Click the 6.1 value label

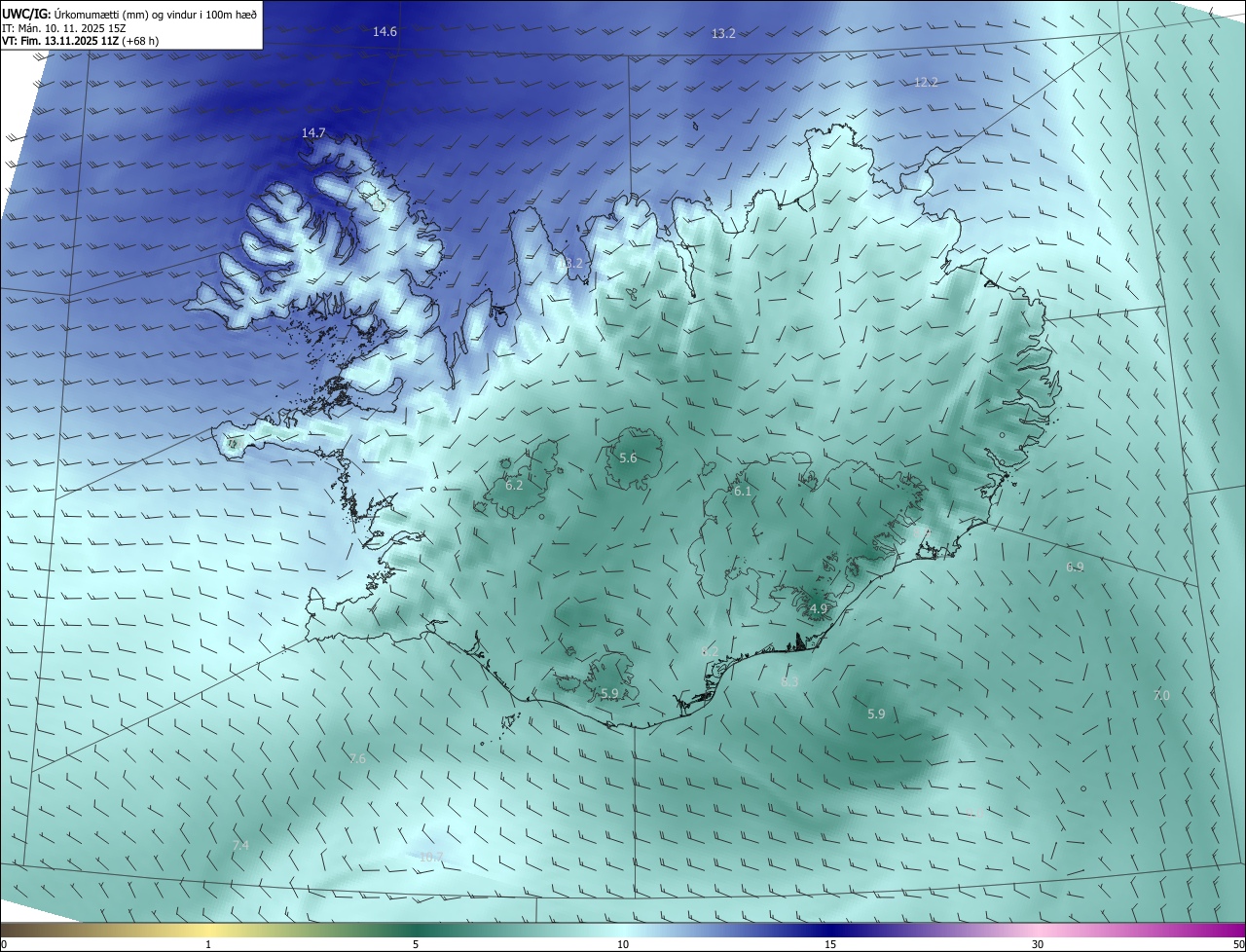743,492
